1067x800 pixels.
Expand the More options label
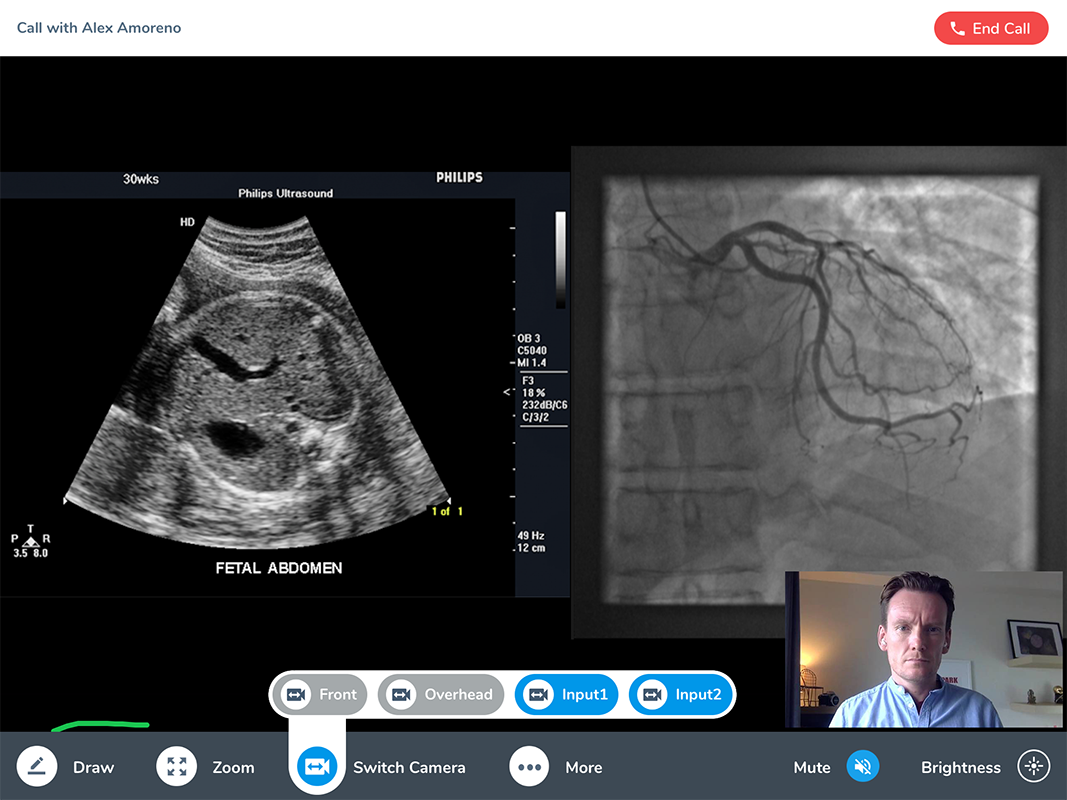click(x=583, y=768)
